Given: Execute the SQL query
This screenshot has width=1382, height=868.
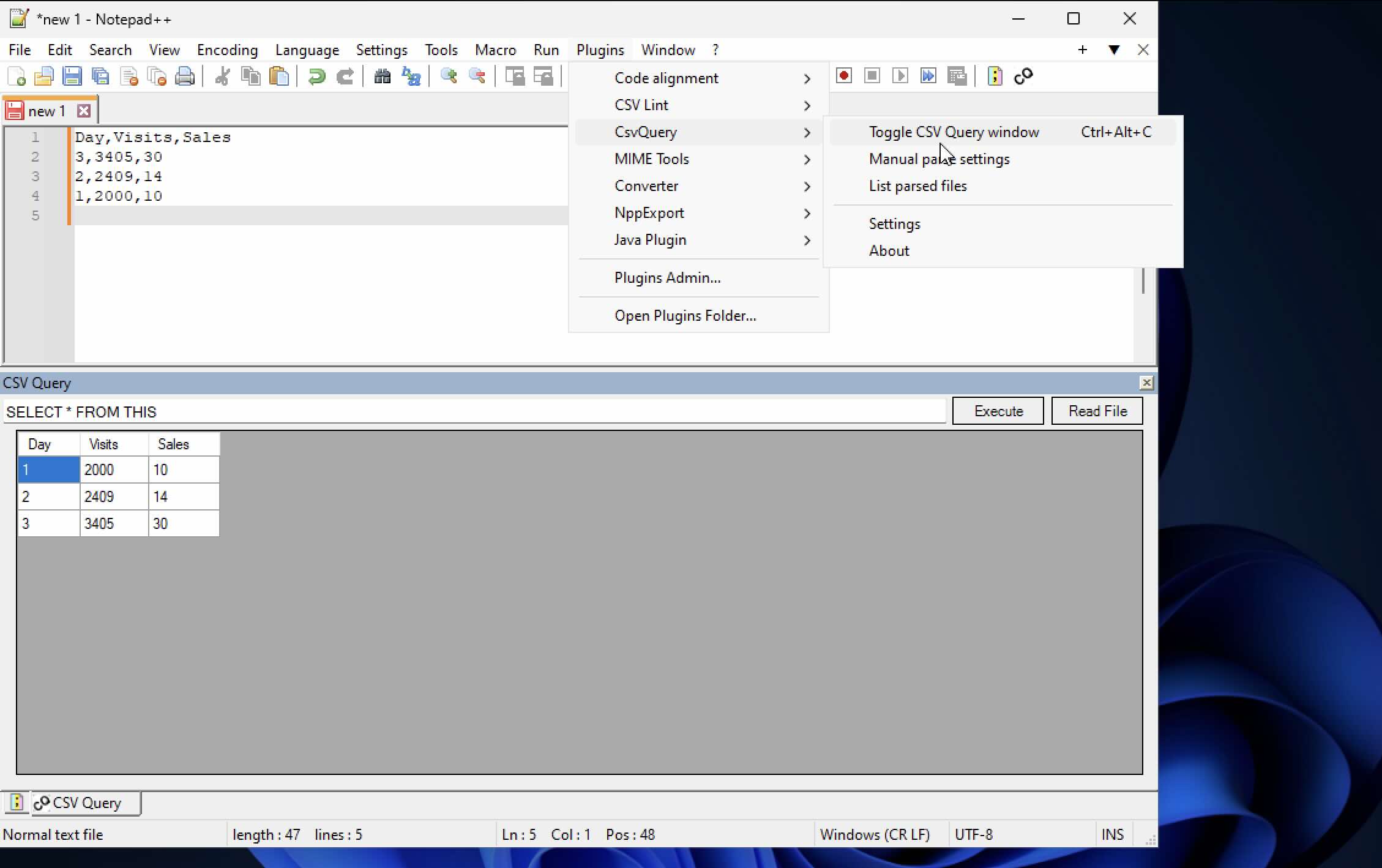Looking at the screenshot, I should [x=998, y=411].
